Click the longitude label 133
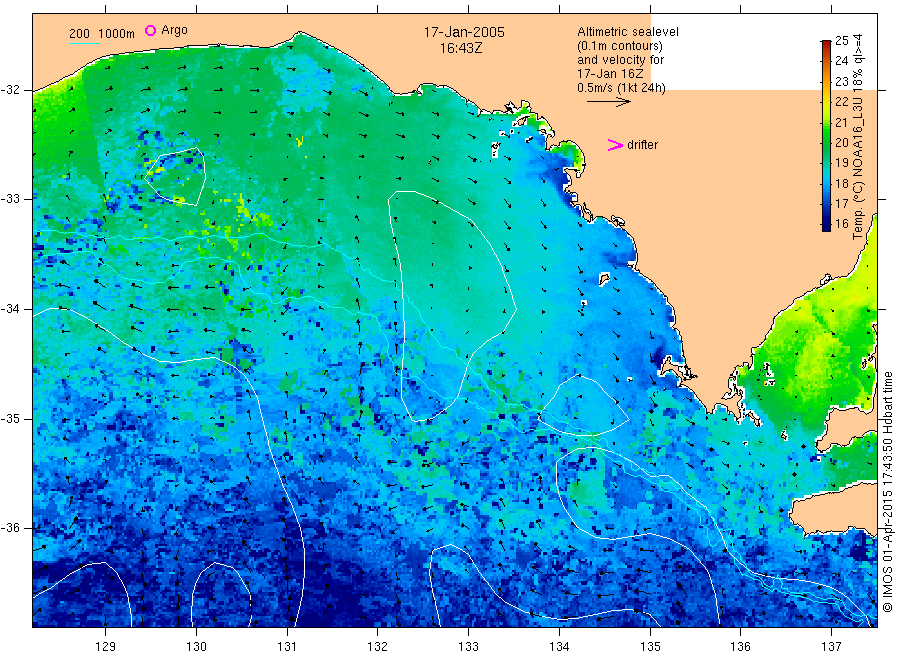This screenshot has width=900, height=660. 468,647
